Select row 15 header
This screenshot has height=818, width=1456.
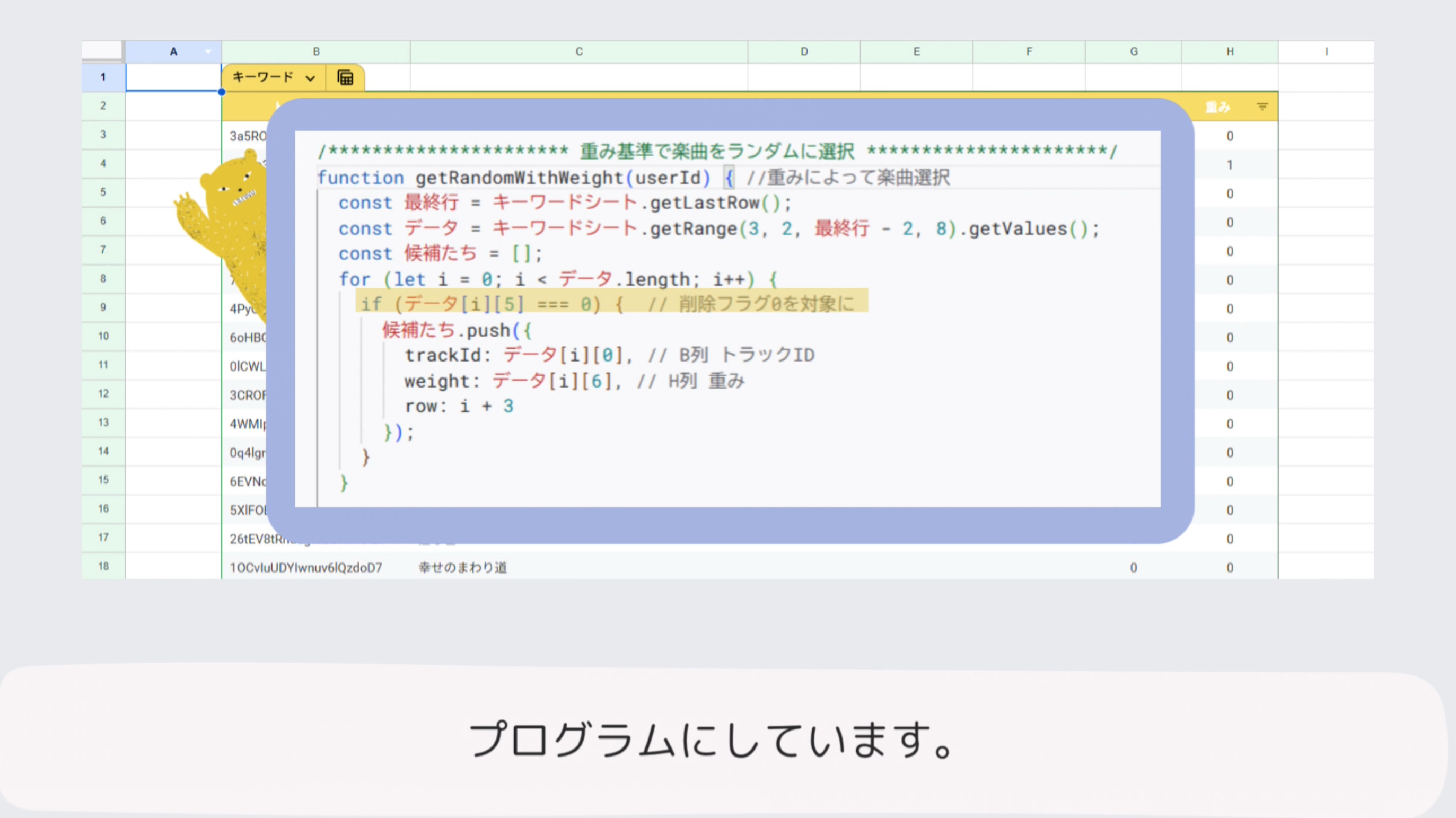pyautogui.click(x=103, y=480)
